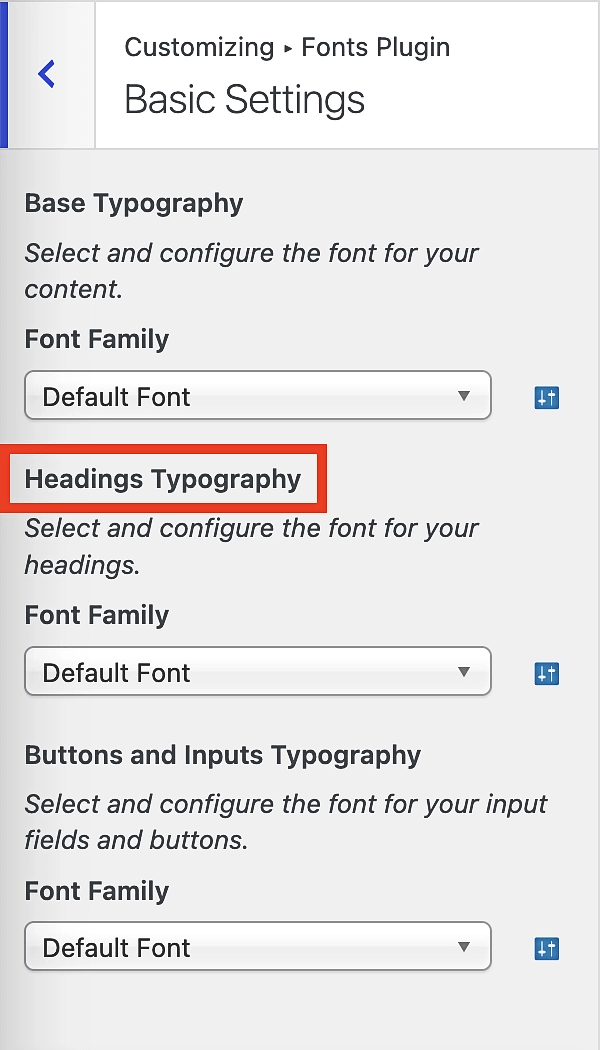The image size is (600, 1050).
Task: Click the Customizing breadcrumb text
Action: pyautogui.click(x=199, y=47)
